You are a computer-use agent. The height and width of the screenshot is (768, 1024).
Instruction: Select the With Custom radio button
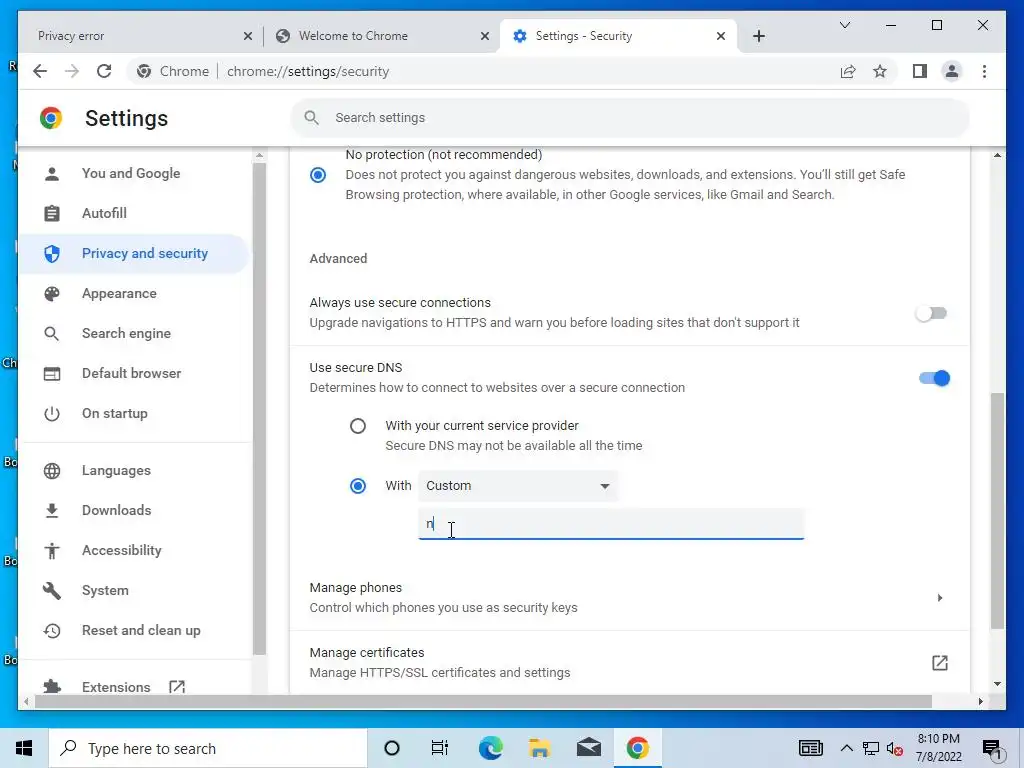point(358,486)
